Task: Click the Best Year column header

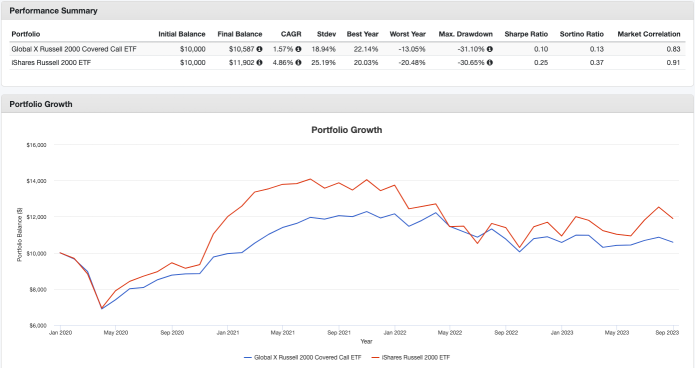Action: [x=363, y=34]
